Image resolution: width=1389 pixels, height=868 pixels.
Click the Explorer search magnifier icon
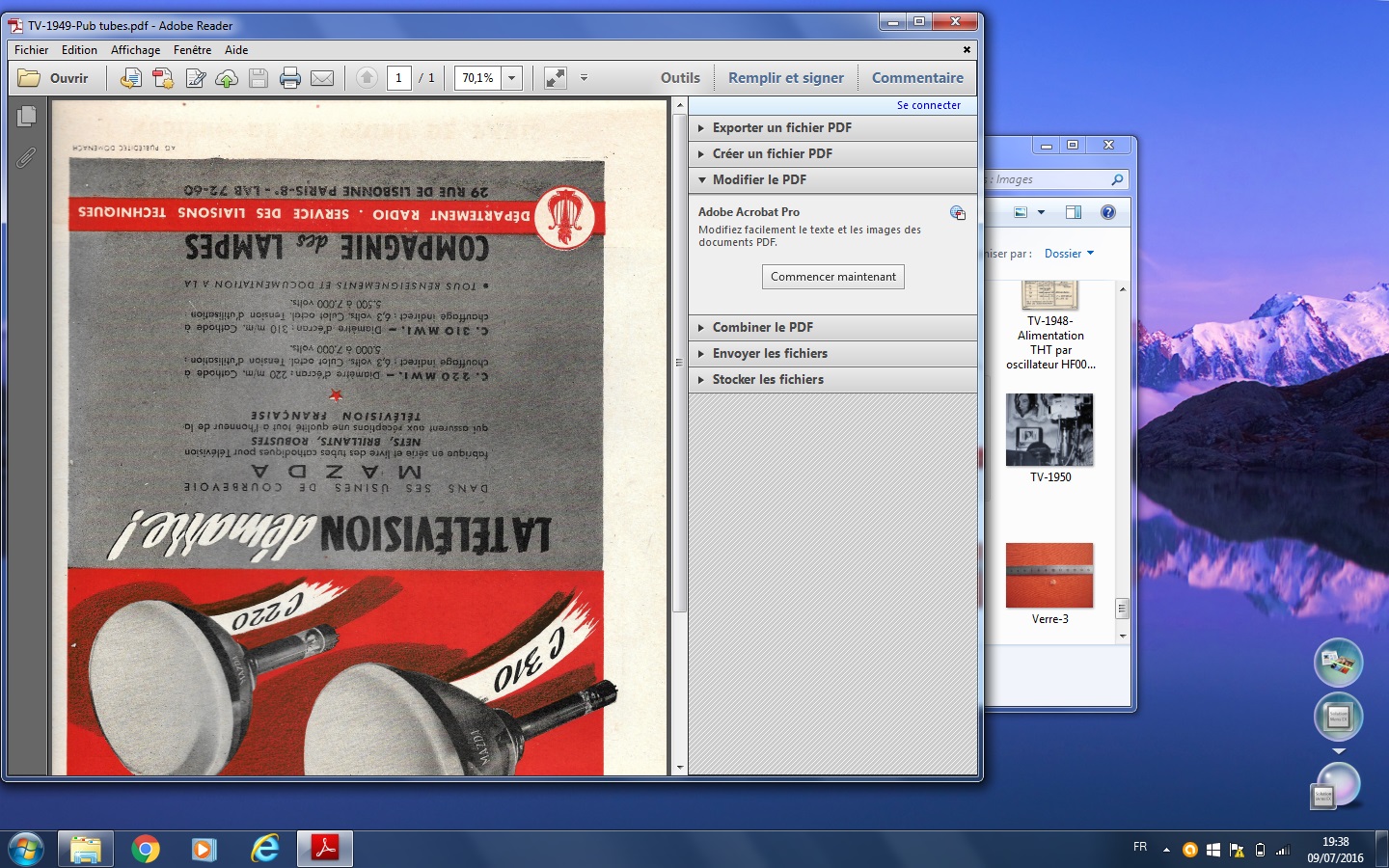[x=1117, y=179]
